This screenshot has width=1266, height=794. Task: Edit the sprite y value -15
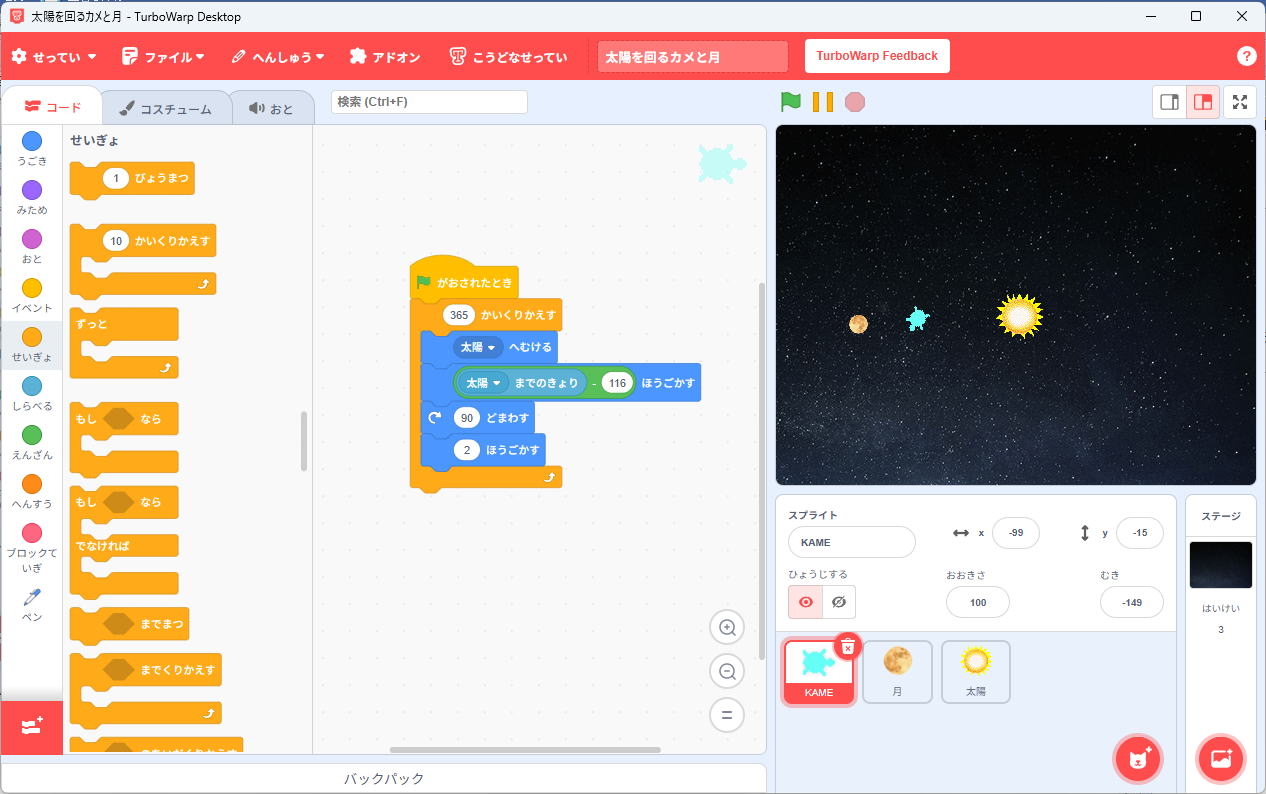[x=1140, y=533]
